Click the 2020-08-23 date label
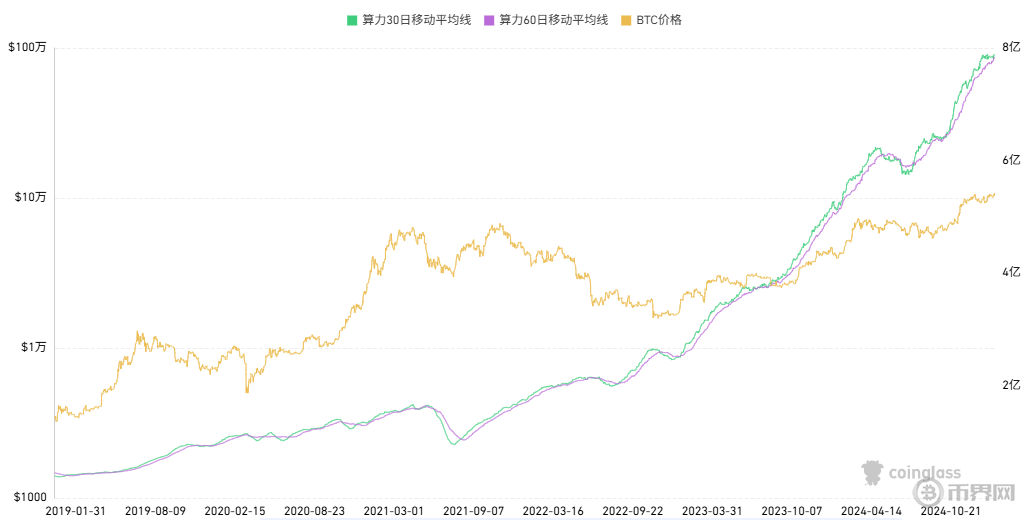The height and width of the screenshot is (520, 1026). tap(314, 510)
